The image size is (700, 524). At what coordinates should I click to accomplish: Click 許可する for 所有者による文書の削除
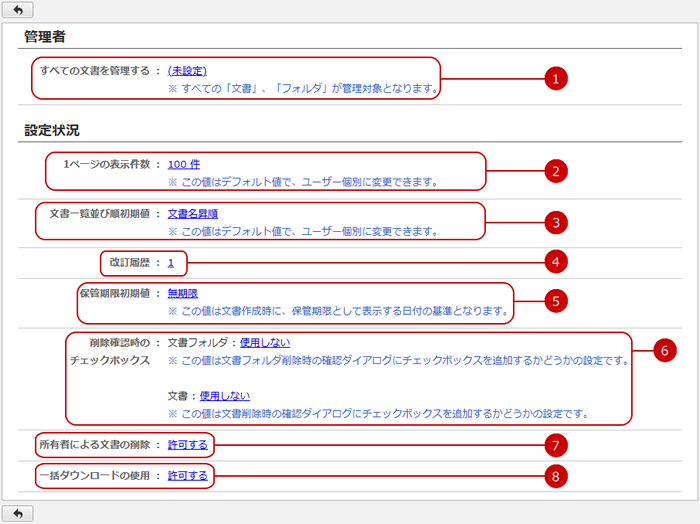point(188,445)
